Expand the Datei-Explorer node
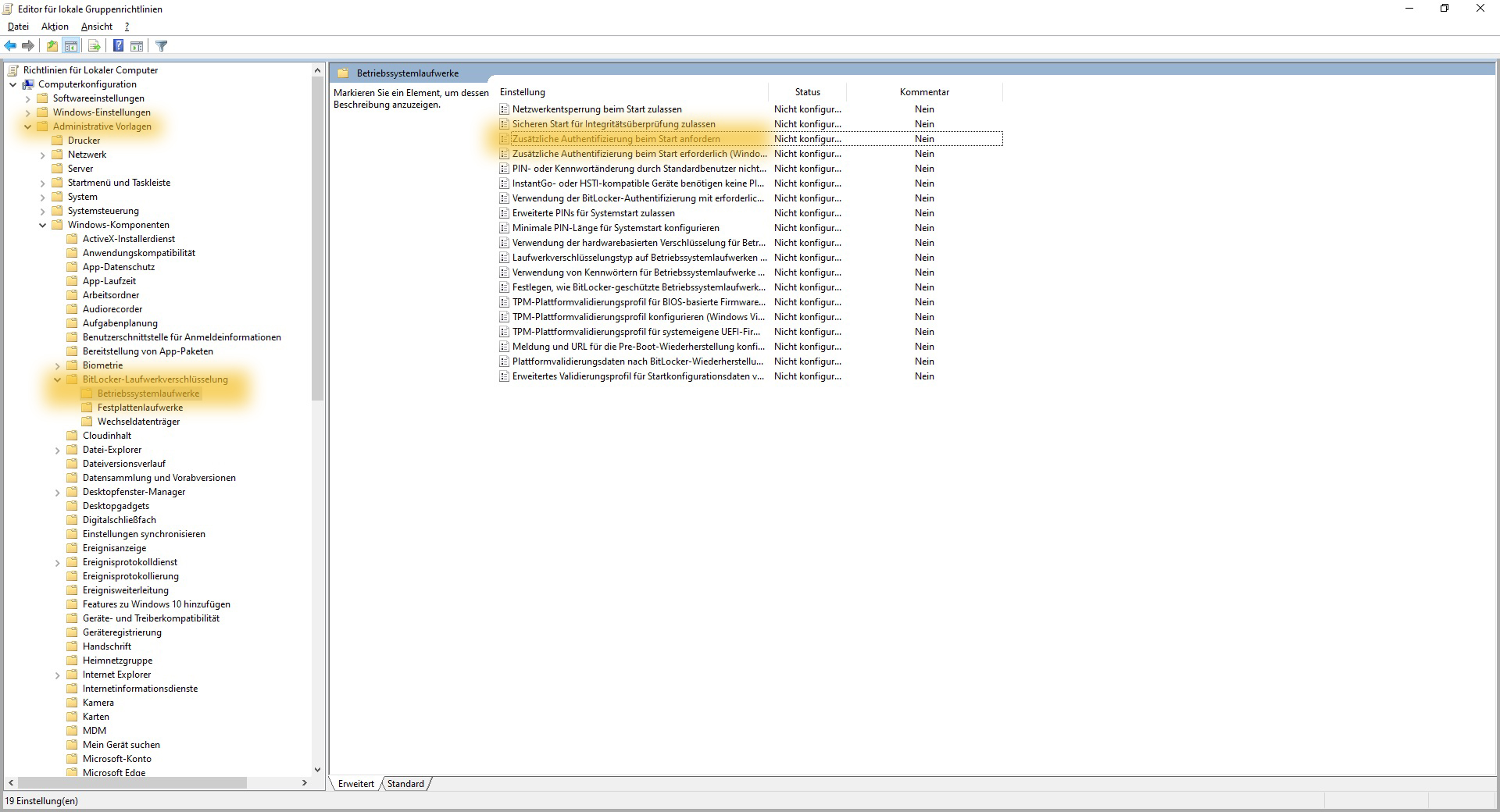1500x812 pixels. pyautogui.click(x=58, y=450)
